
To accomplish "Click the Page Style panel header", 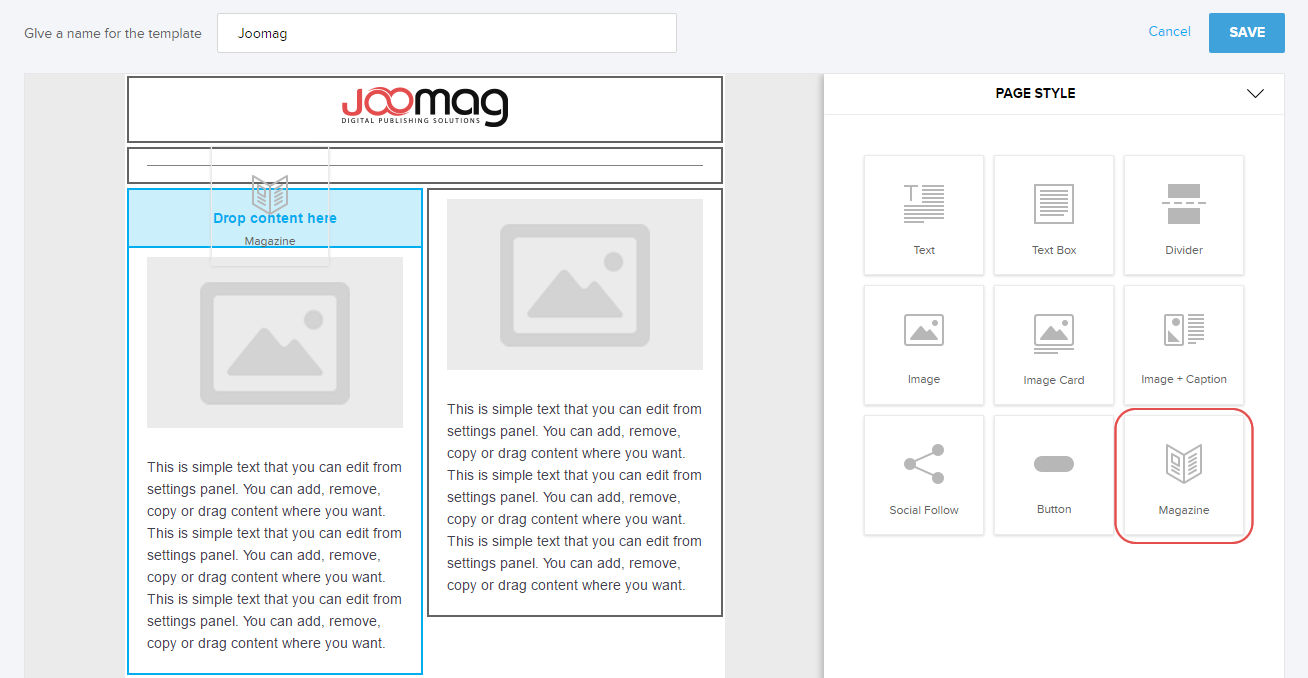I will point(1035,93).
